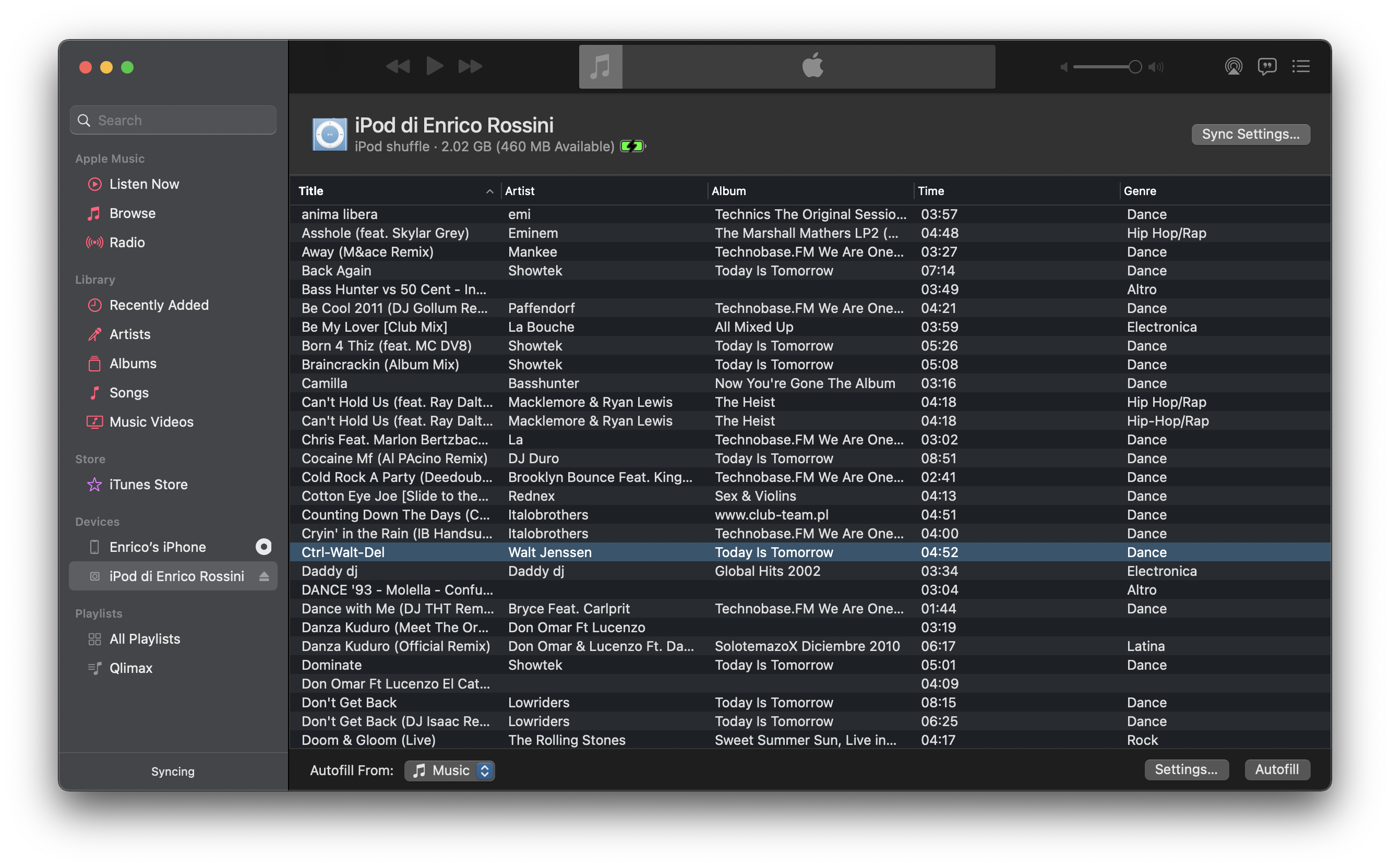Open the Qlimax playlist

click(131, 668)
